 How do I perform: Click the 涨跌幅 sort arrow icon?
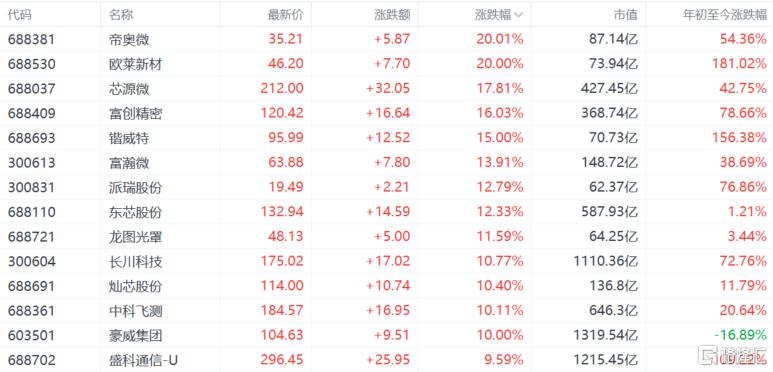click(x=518, y=15)
